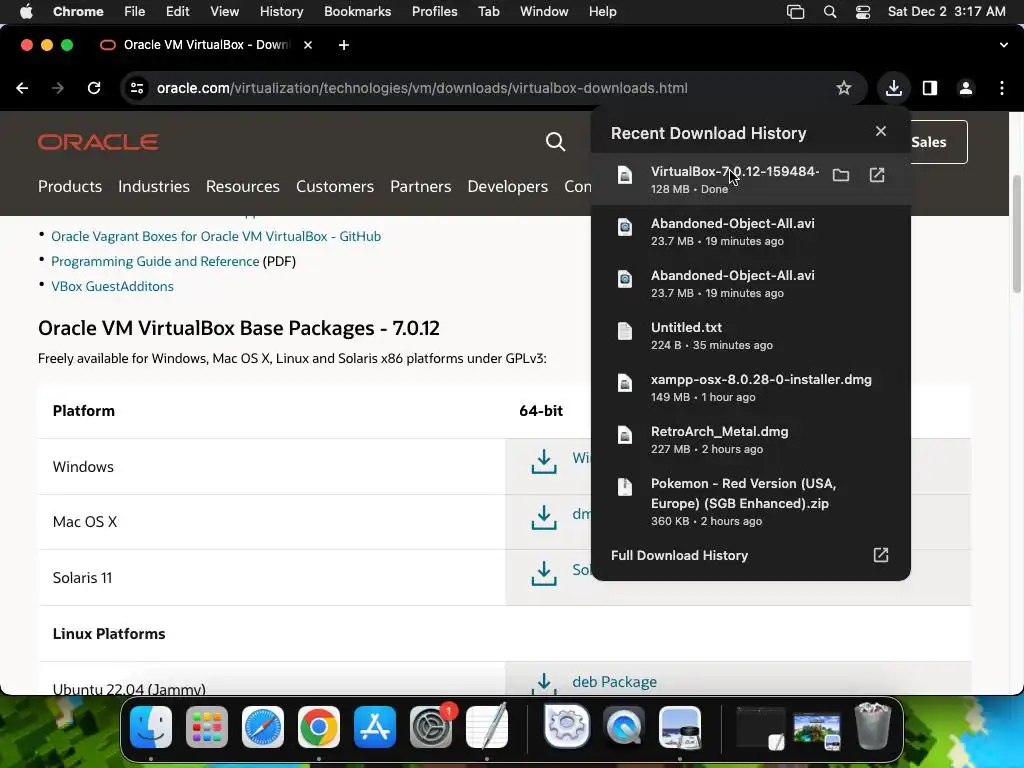Open Safari from the Dock
The image size is (1024, 768).
(263, 726)
